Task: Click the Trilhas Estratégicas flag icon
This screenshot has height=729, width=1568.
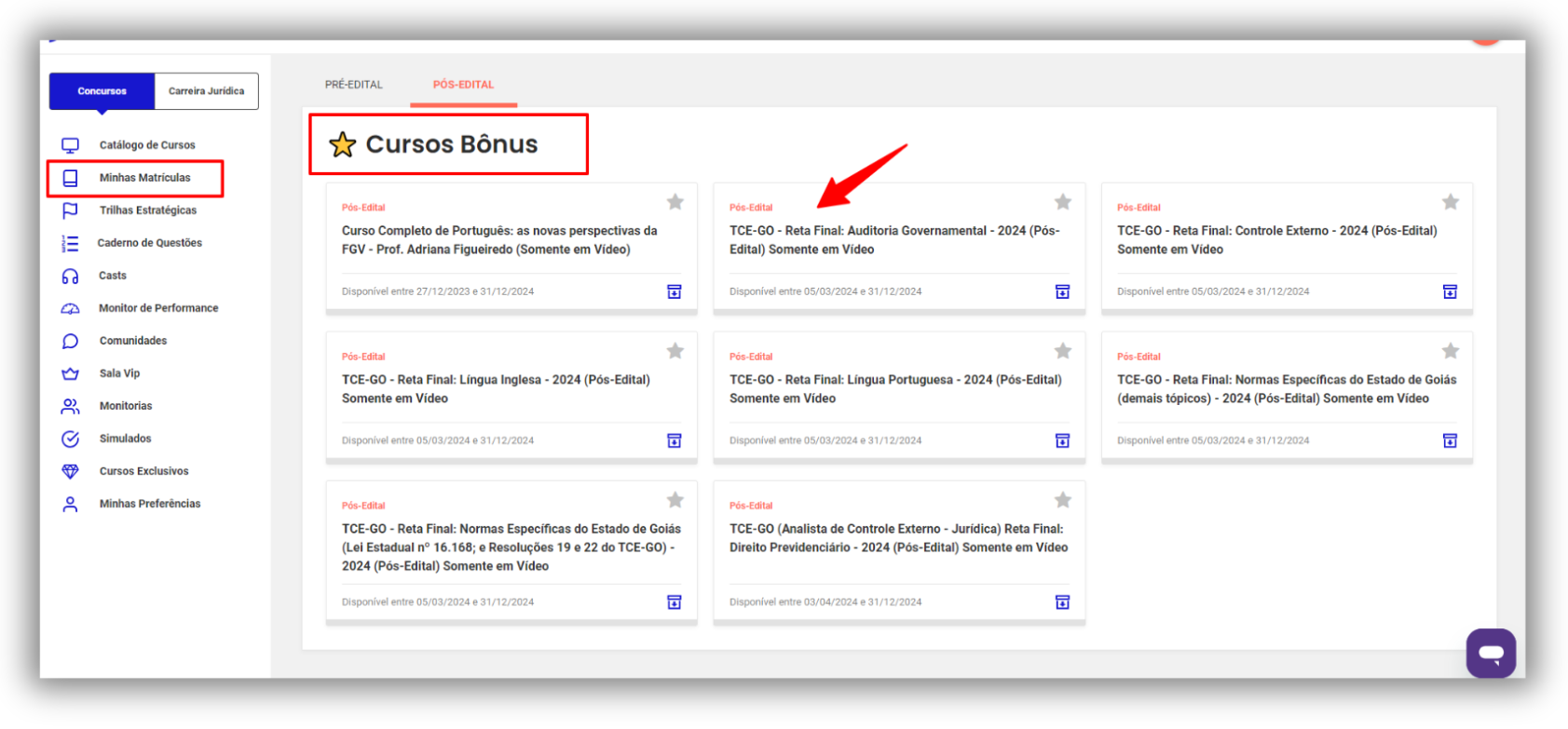Action: click(70, 210)
